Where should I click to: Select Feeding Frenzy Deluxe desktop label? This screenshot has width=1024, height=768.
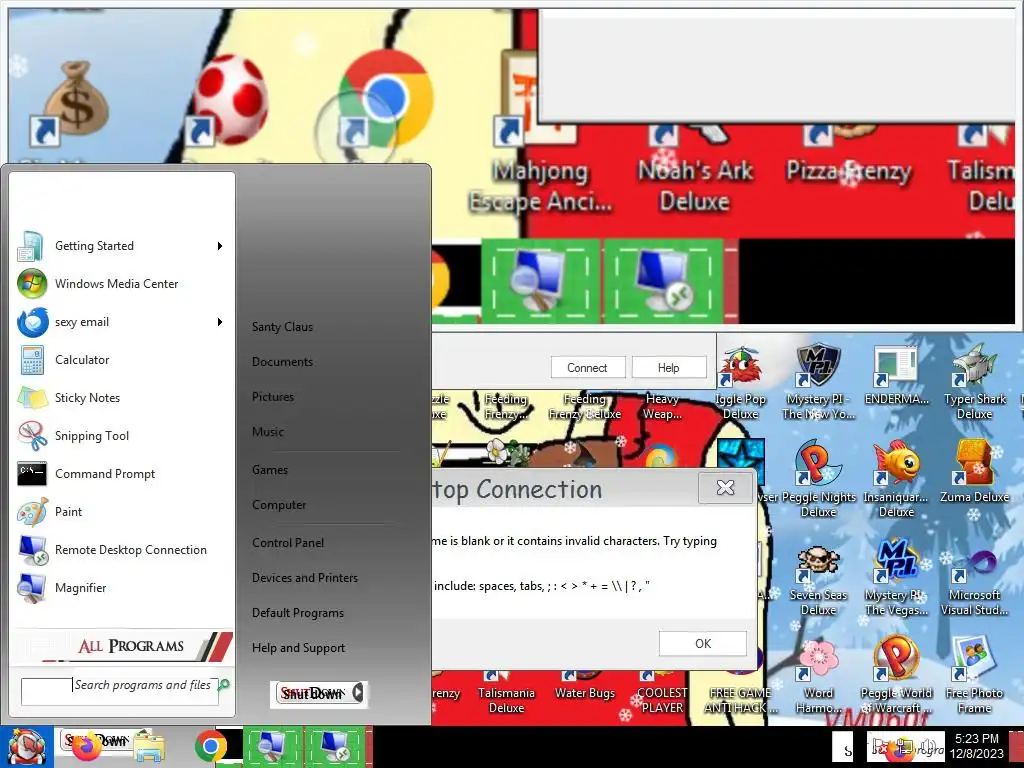[584, 406]
